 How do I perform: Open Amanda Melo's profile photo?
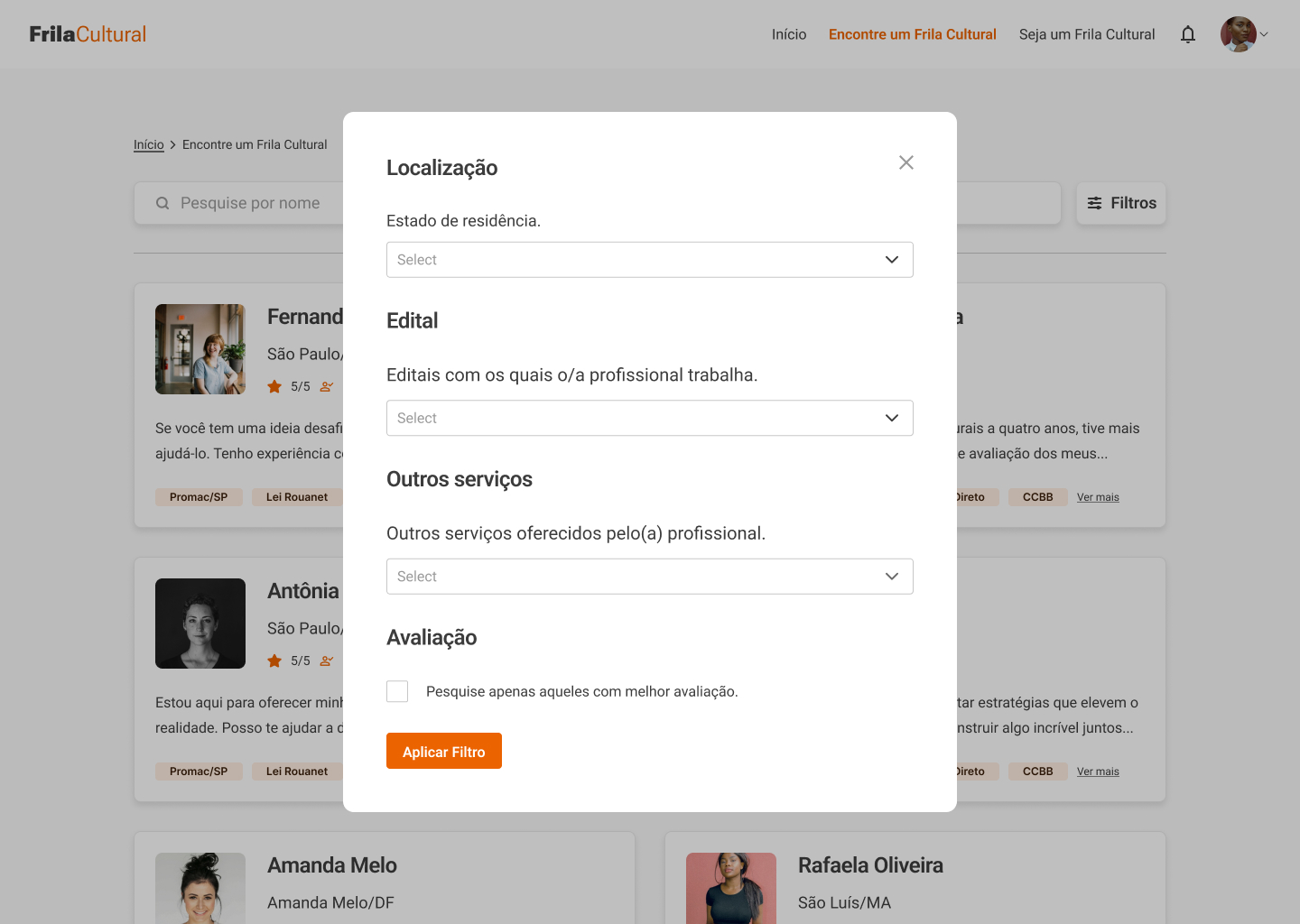(x=200, y=888)
